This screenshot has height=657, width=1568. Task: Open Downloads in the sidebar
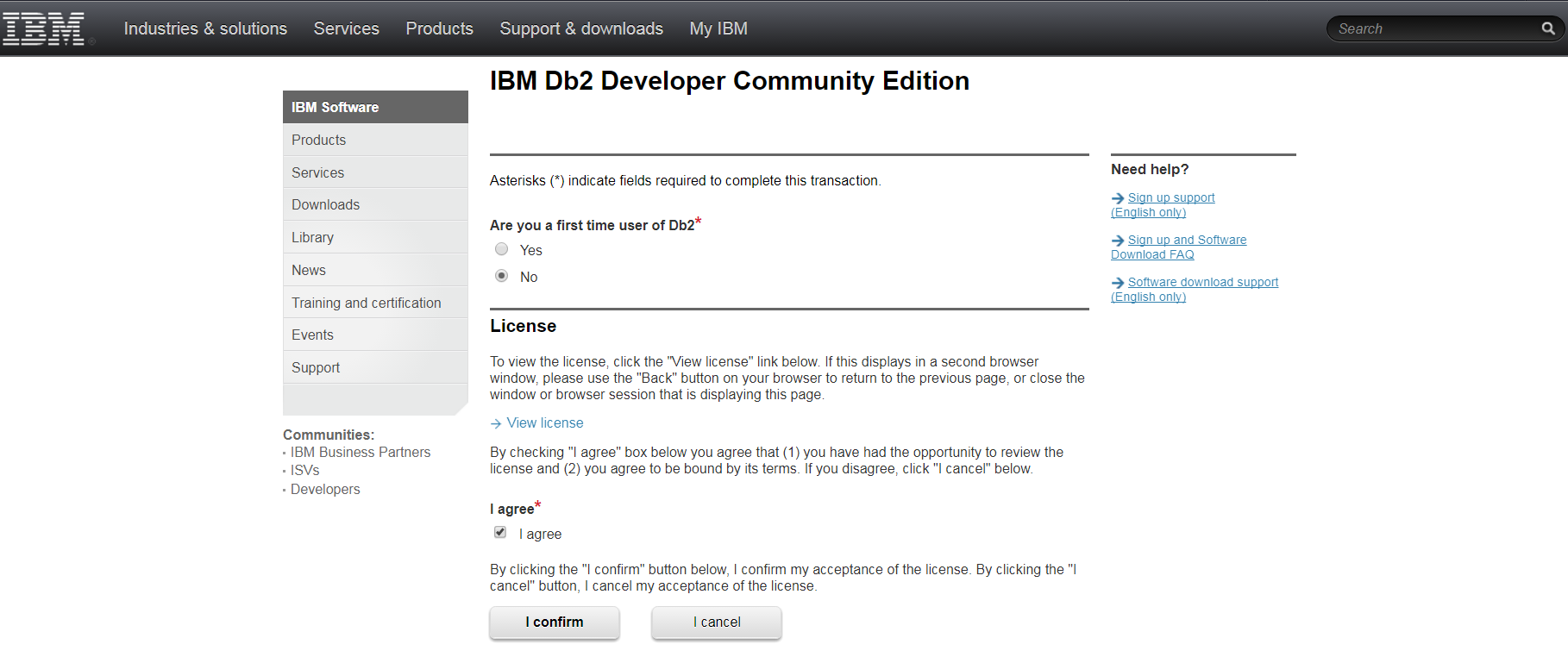point(375,204)
